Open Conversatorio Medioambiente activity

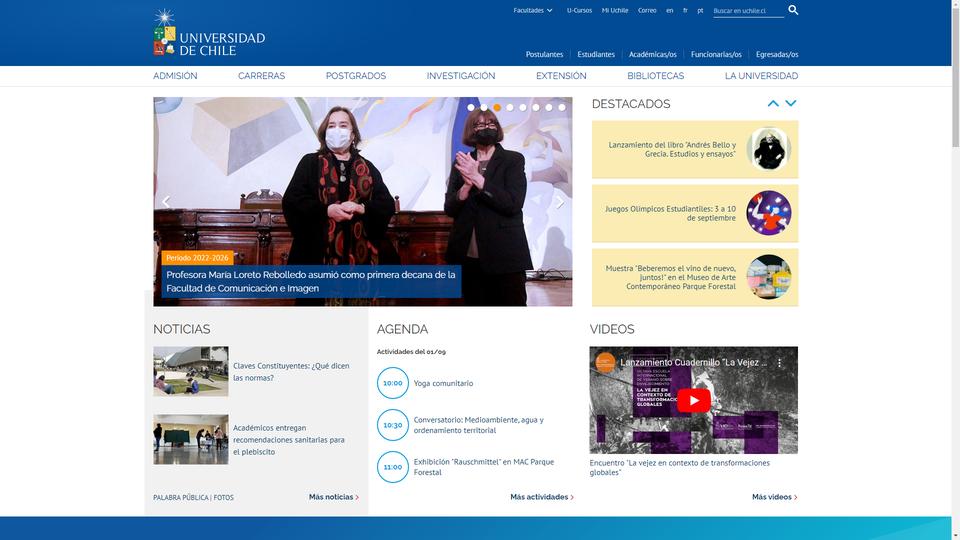click(478, 425)
